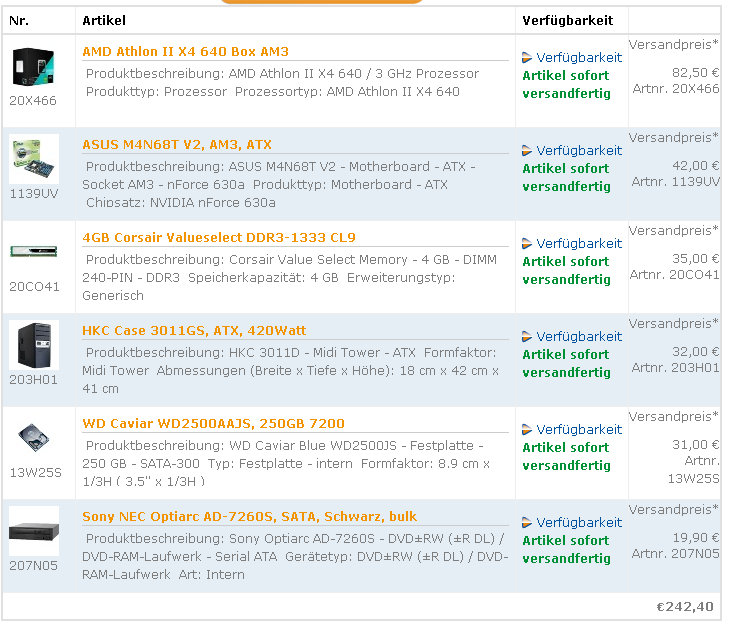Click Artnr. 1139UV text in price column
731x626 pixels.
(676, 181)
